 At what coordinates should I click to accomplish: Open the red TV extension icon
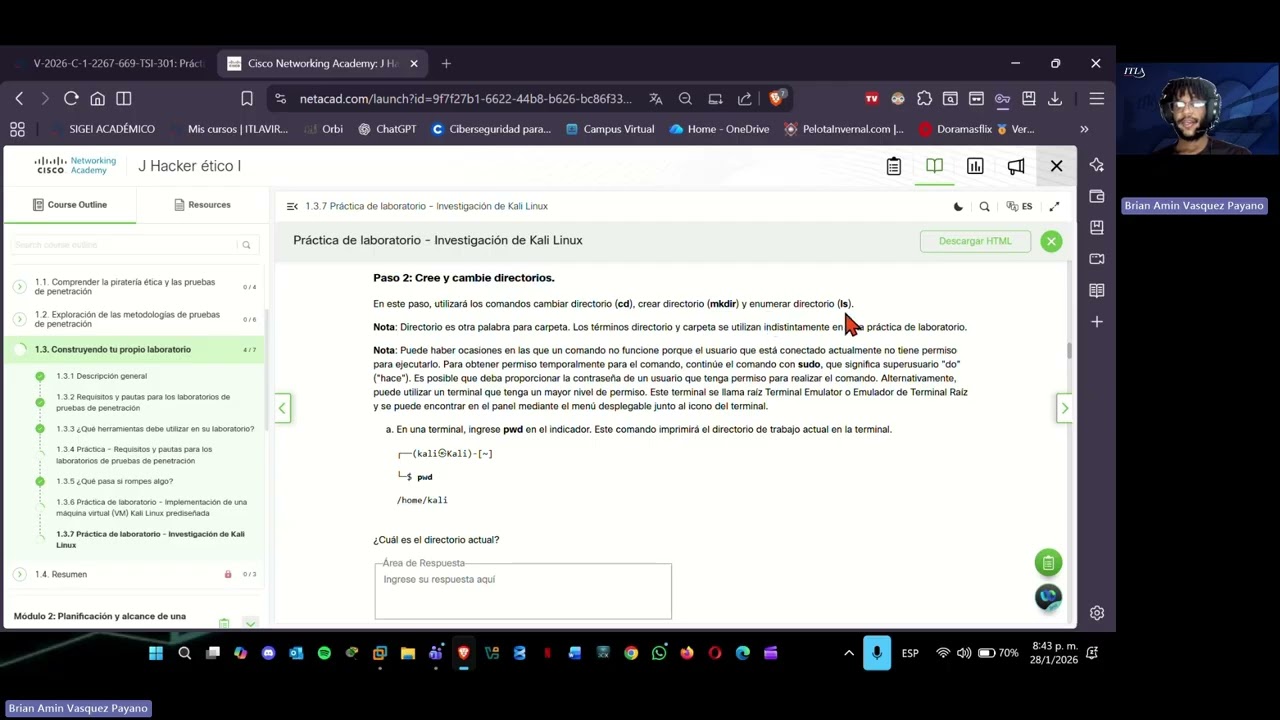(872, 99)
